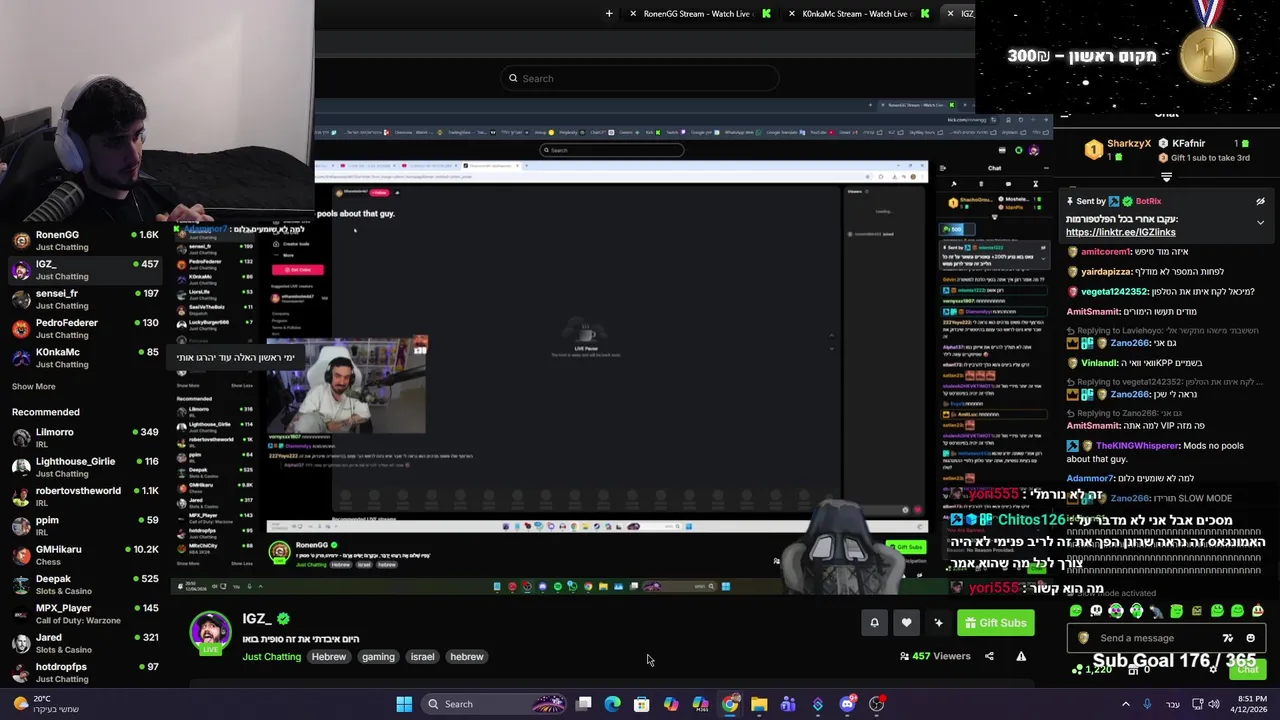Hide the pinned BotRix message
The width and height of the screenshot is (1280, 720).
coord(1260,201)
